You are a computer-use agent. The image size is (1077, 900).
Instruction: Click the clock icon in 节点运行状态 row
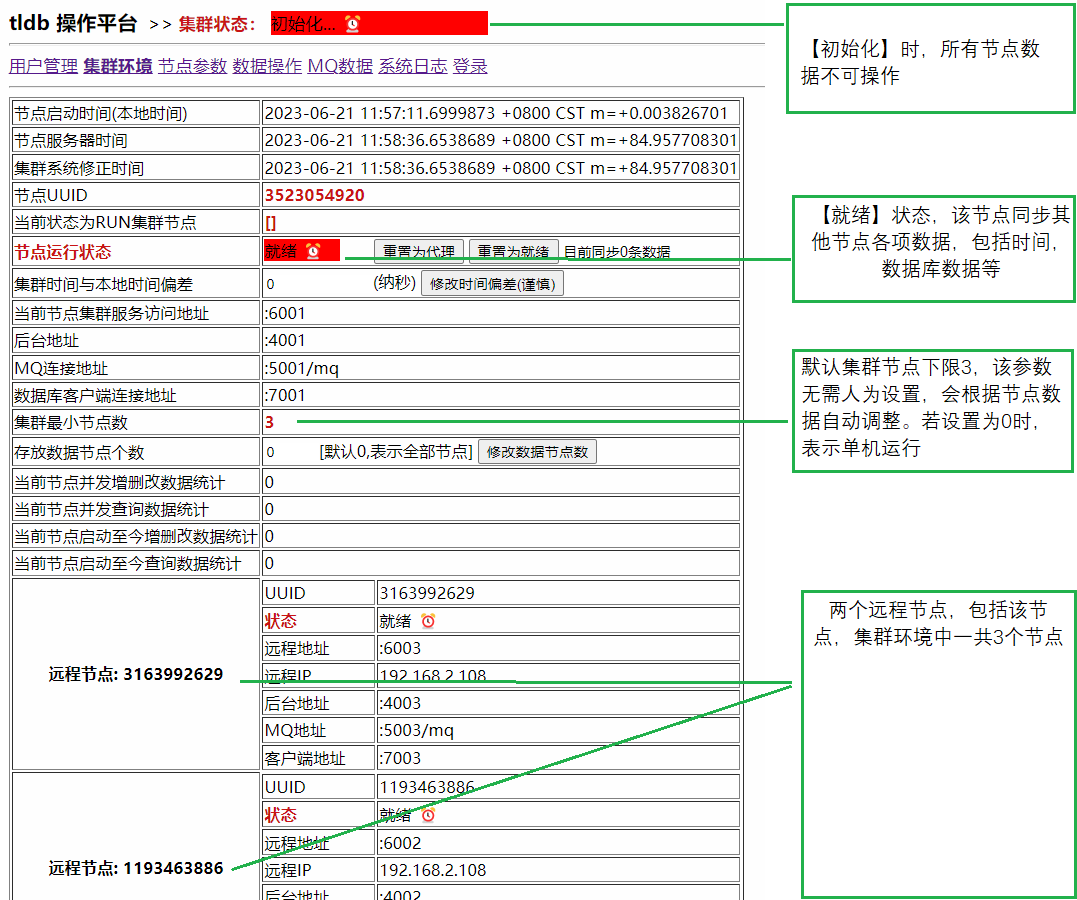(313, 251)
